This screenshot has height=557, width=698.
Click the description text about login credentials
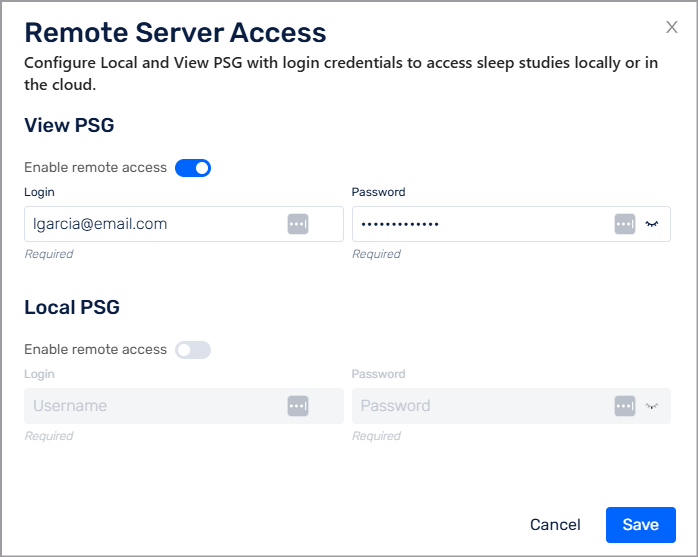(341, 73)
